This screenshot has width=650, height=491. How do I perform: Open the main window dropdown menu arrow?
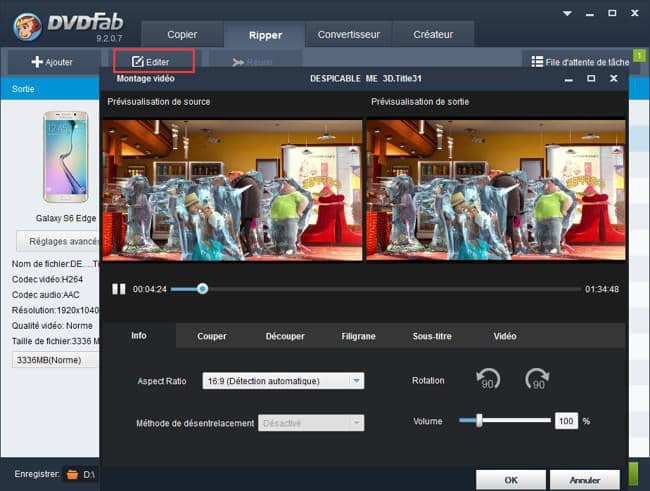pyautogui.click(x=567, y=13)
